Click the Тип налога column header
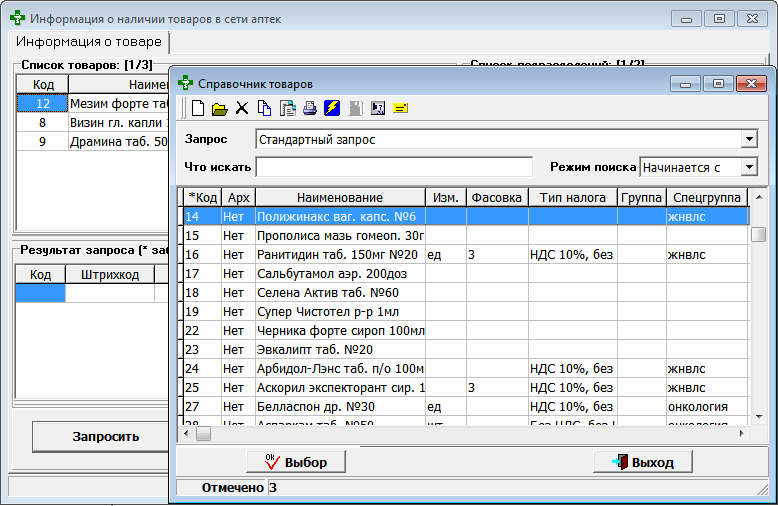 click(571, 198)
